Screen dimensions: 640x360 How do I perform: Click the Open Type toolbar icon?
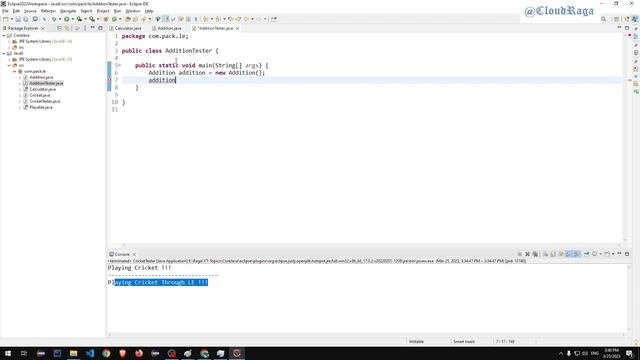click(x=128, y=19)
